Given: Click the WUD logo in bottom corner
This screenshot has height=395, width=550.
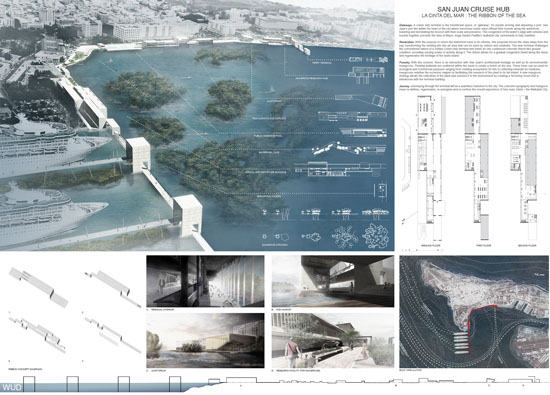Looking at the screenshot, I should pos(12,388).
